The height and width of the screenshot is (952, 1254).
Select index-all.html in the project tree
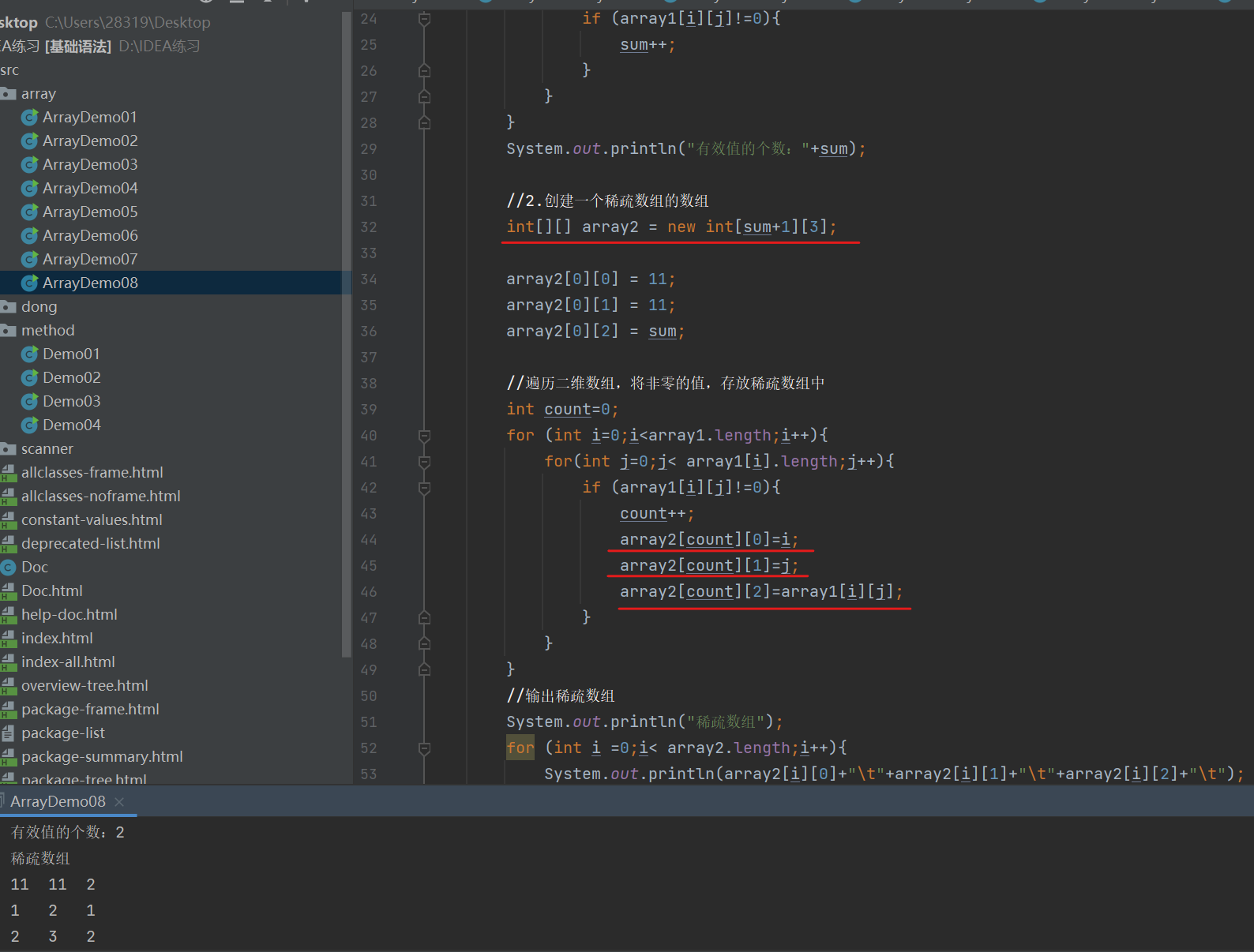(x=68, y=662)
